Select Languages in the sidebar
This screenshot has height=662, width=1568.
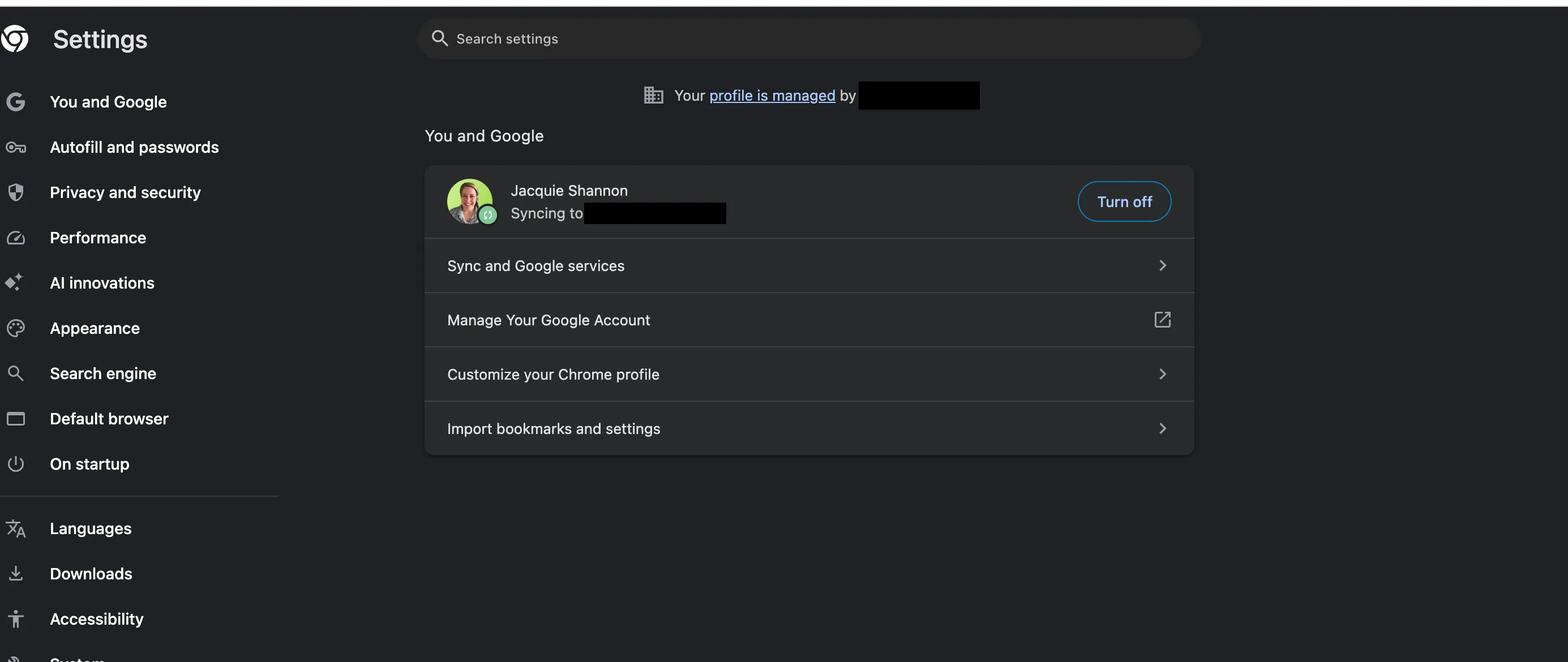coord(91,528)
